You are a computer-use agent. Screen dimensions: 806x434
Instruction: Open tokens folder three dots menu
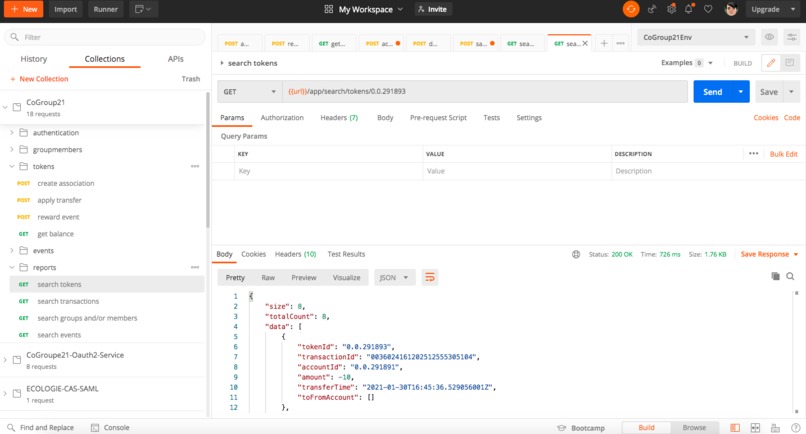(195, 166)
